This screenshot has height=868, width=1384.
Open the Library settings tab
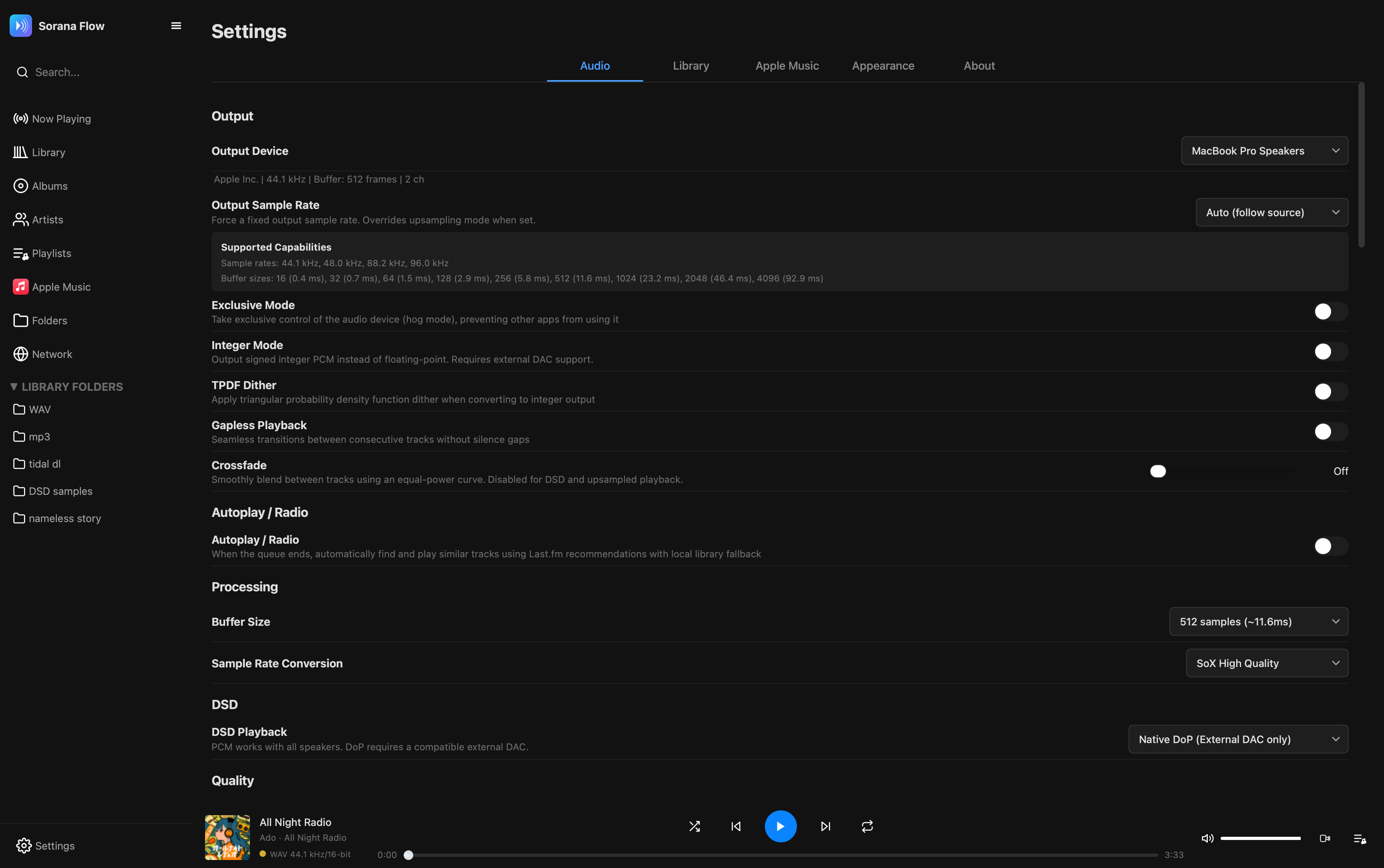tap(690, 66)
